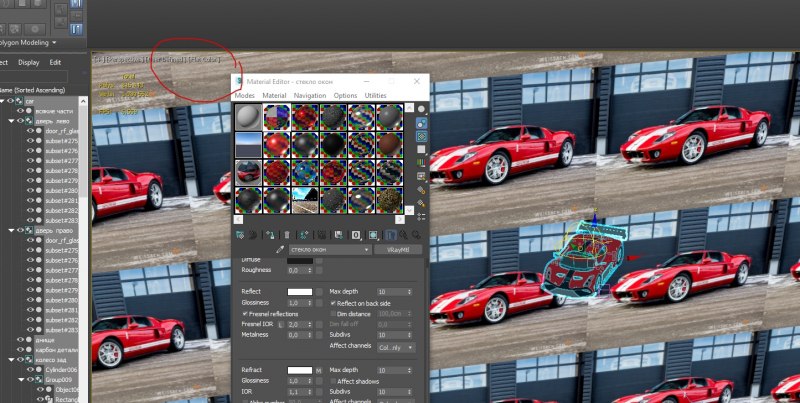Open the Sample UV Tiling flyout

click(x=421, y=149)
